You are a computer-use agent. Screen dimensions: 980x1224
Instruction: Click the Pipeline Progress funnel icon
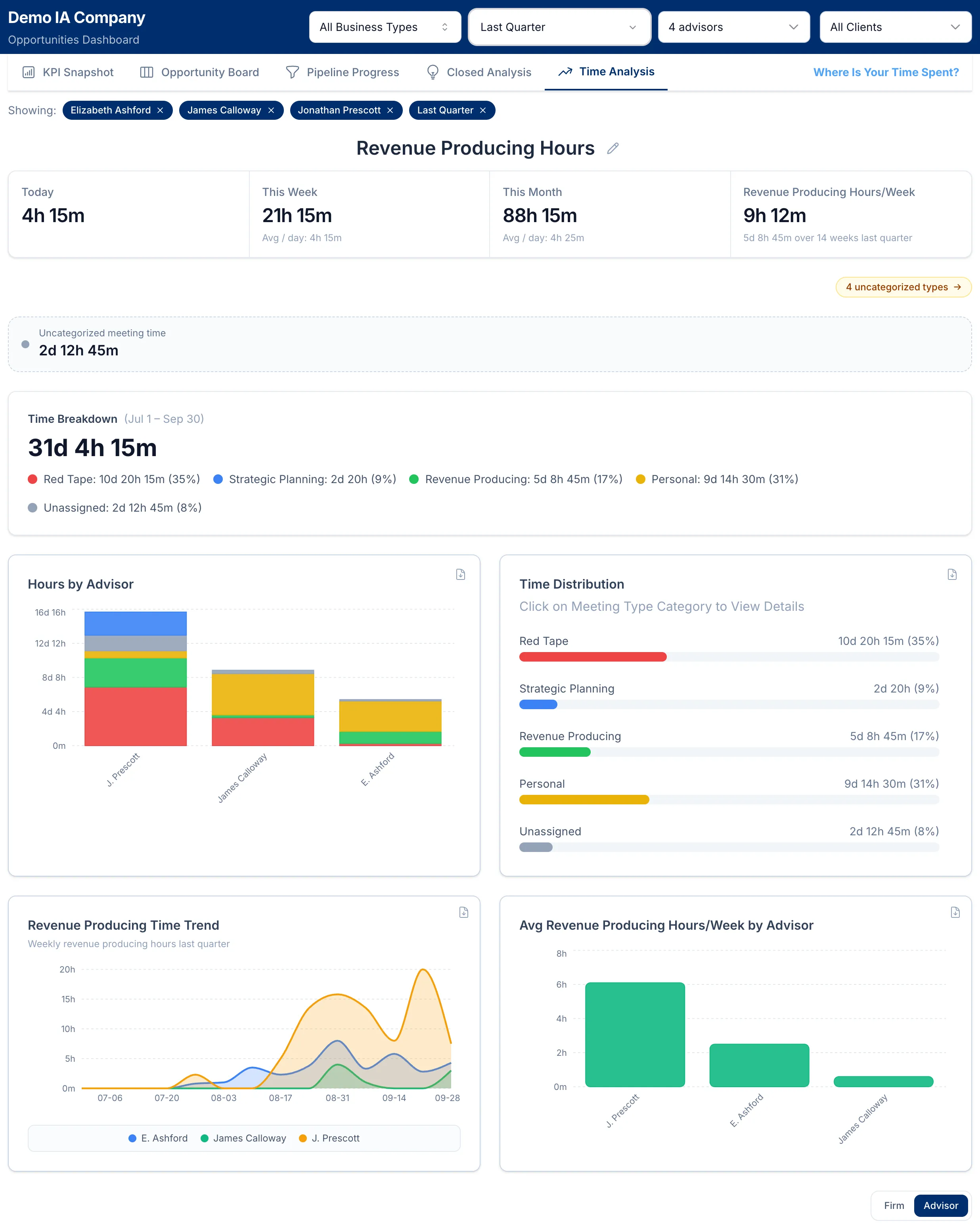292,72
